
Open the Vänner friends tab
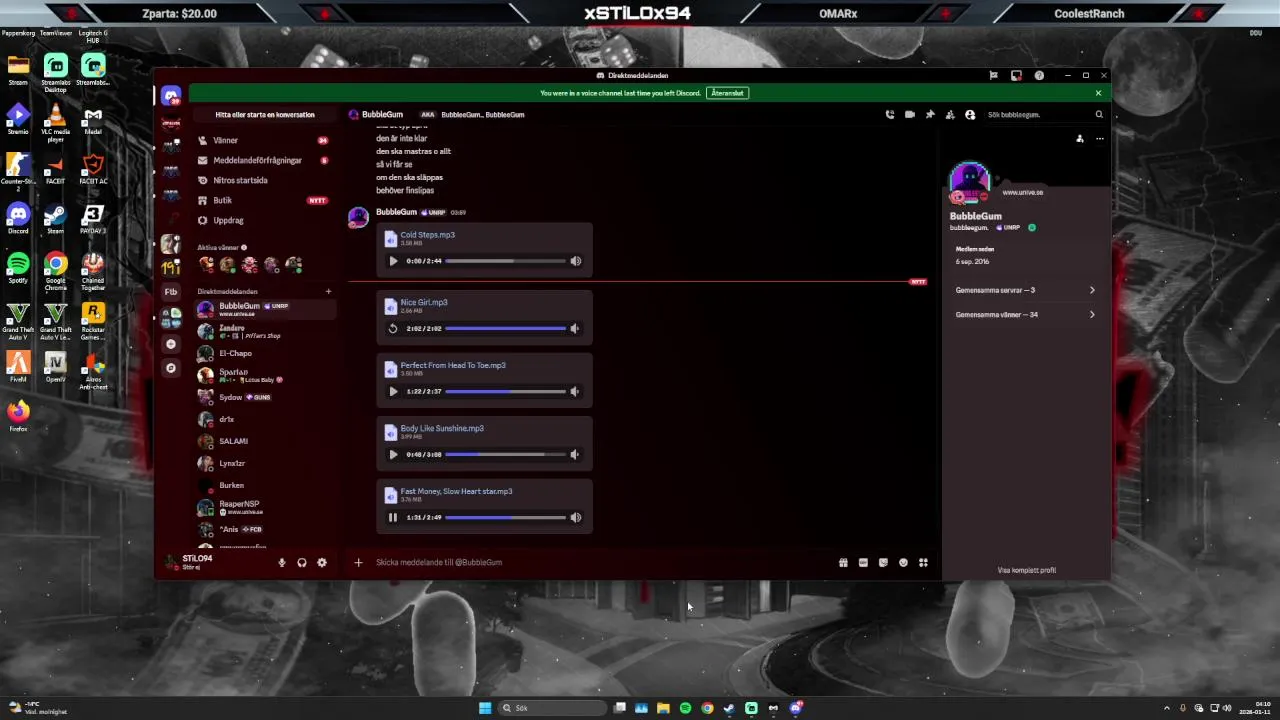264,140
